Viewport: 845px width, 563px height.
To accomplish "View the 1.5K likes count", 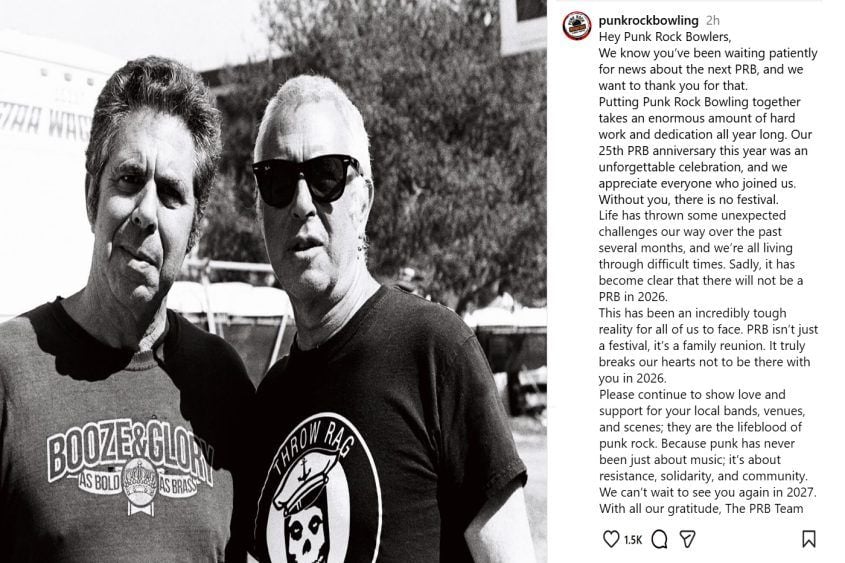I will 633,539.
